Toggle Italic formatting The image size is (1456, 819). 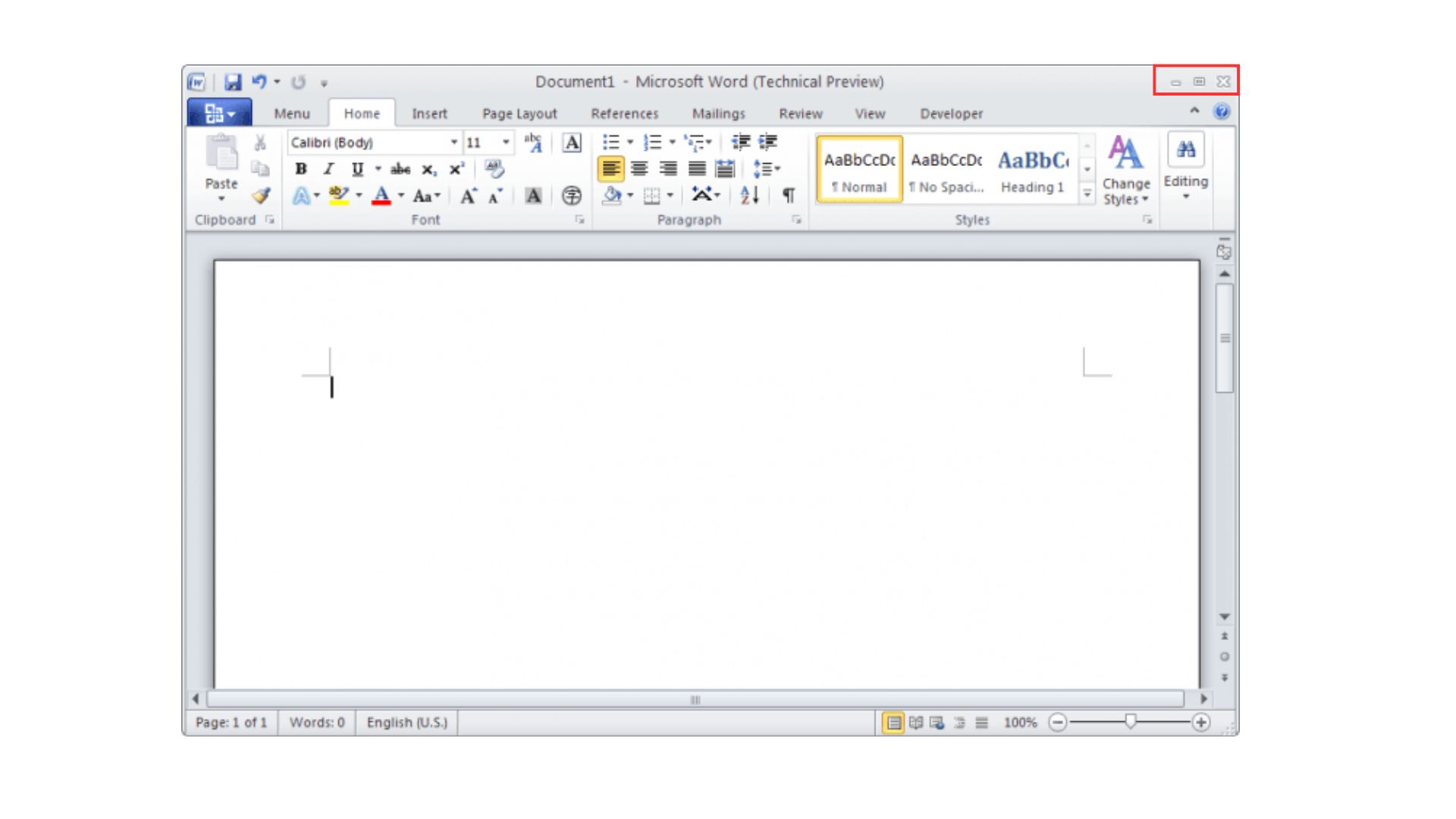point(328,169)
